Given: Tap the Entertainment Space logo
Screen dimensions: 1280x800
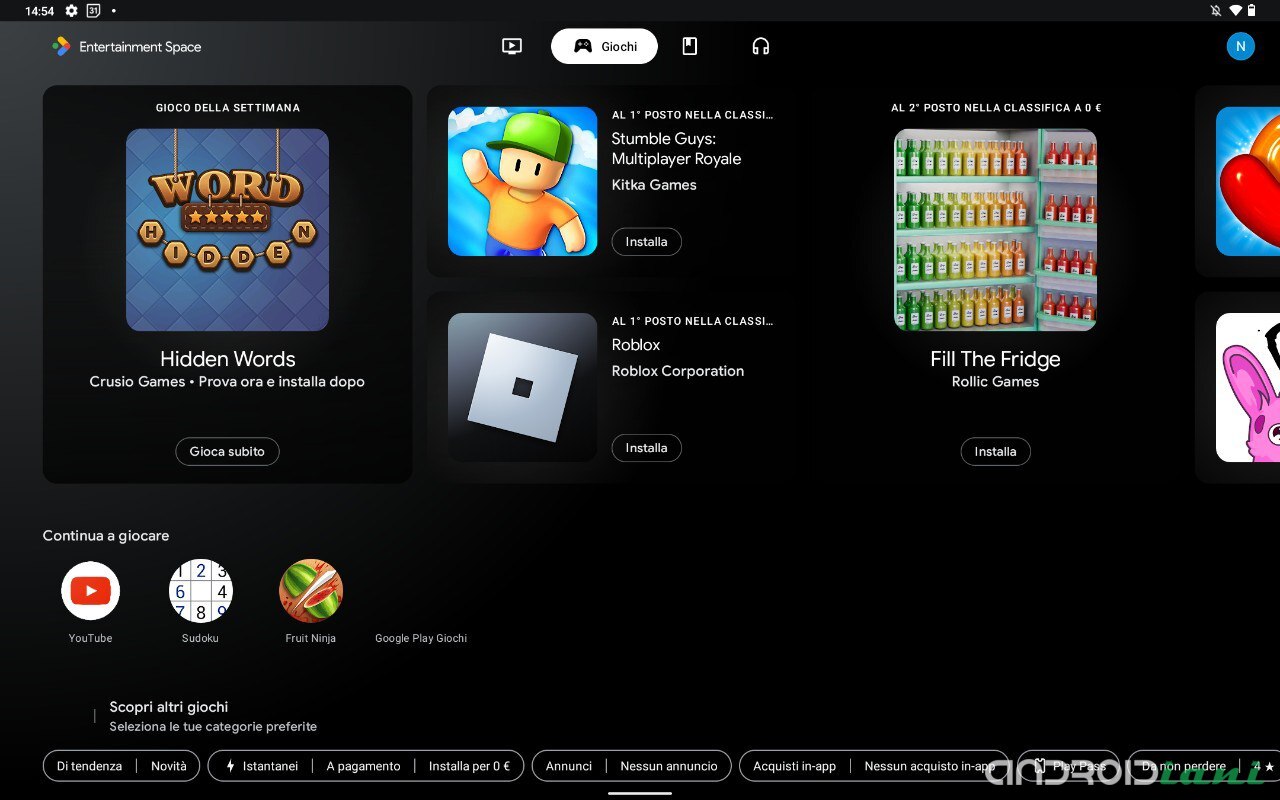Looking at the screenshot, I should 126,46.
